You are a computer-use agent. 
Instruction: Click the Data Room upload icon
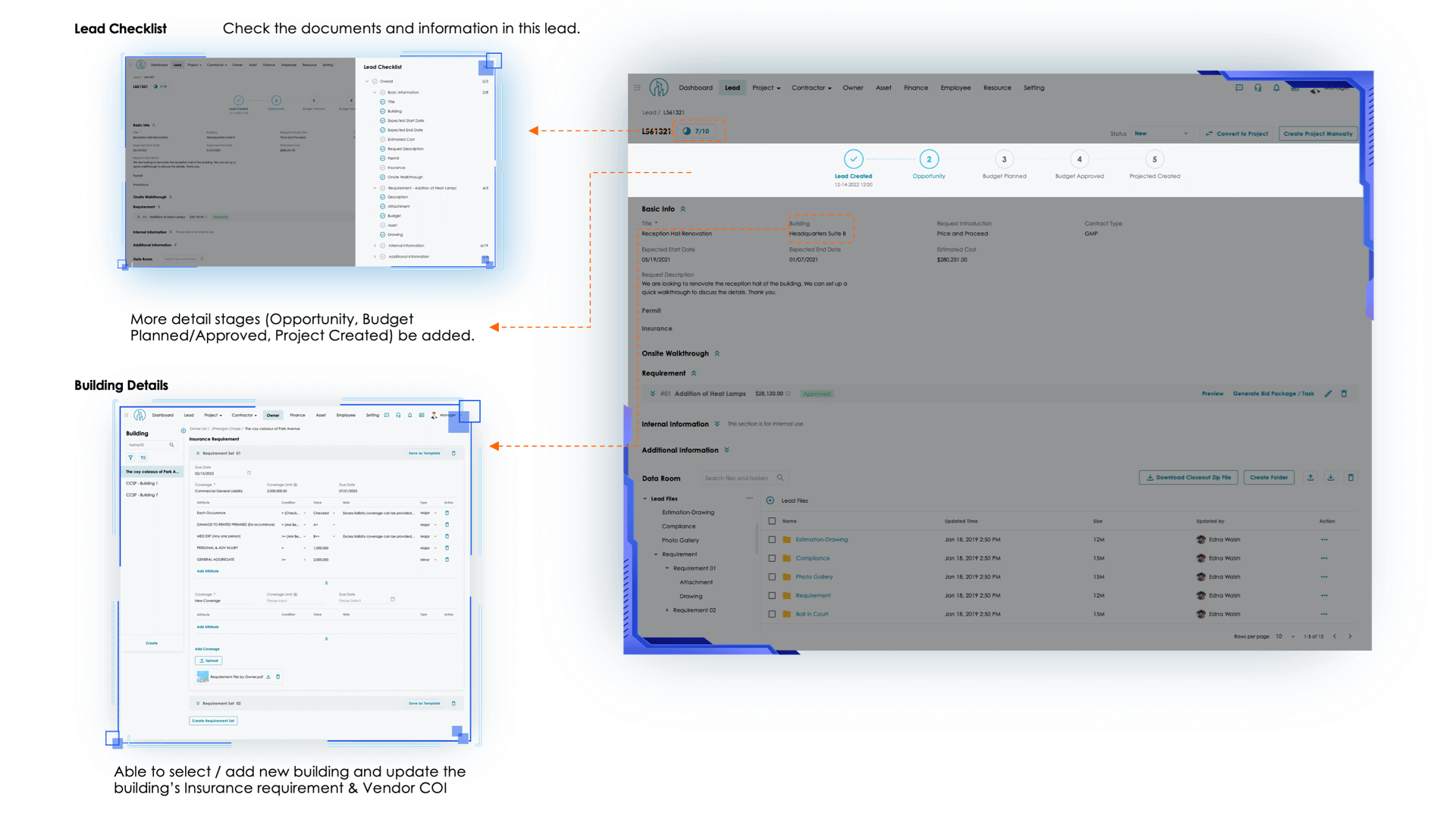click(x=1310, y=478)
